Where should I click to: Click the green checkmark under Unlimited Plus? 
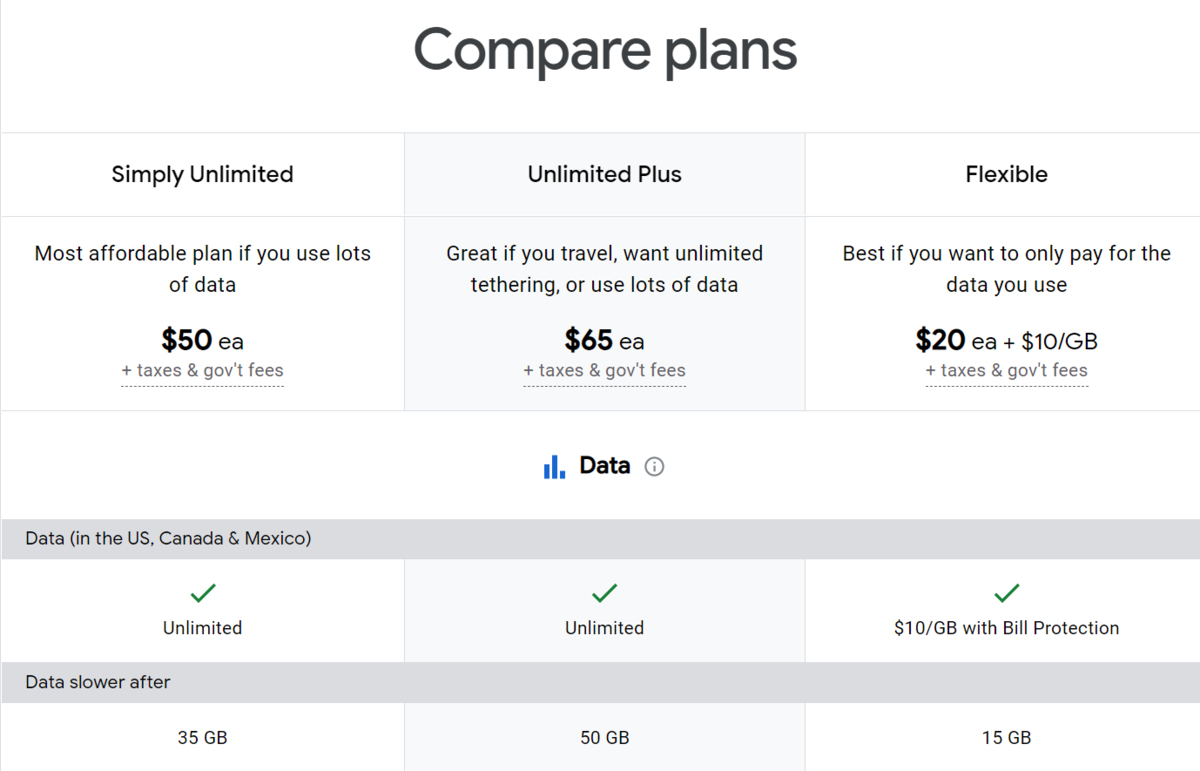click(x=604, y=593)
